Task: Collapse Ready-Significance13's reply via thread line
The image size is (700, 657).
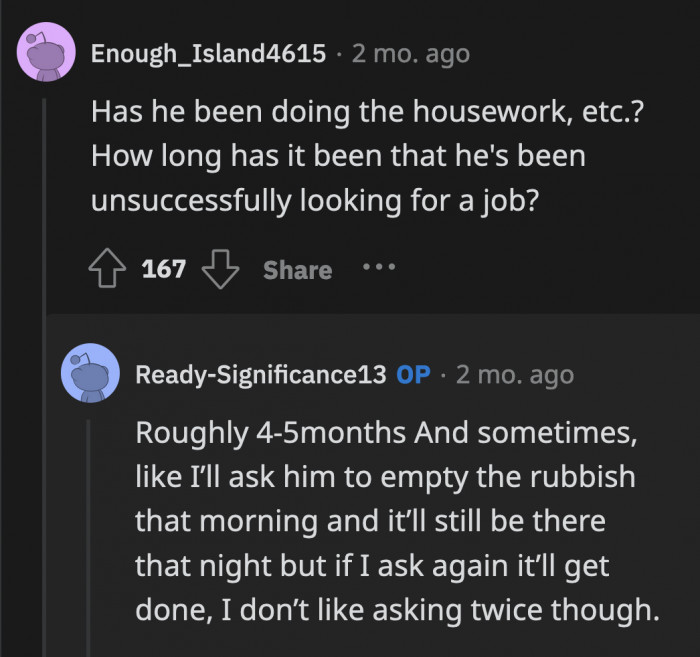Action: pos(90,530)
